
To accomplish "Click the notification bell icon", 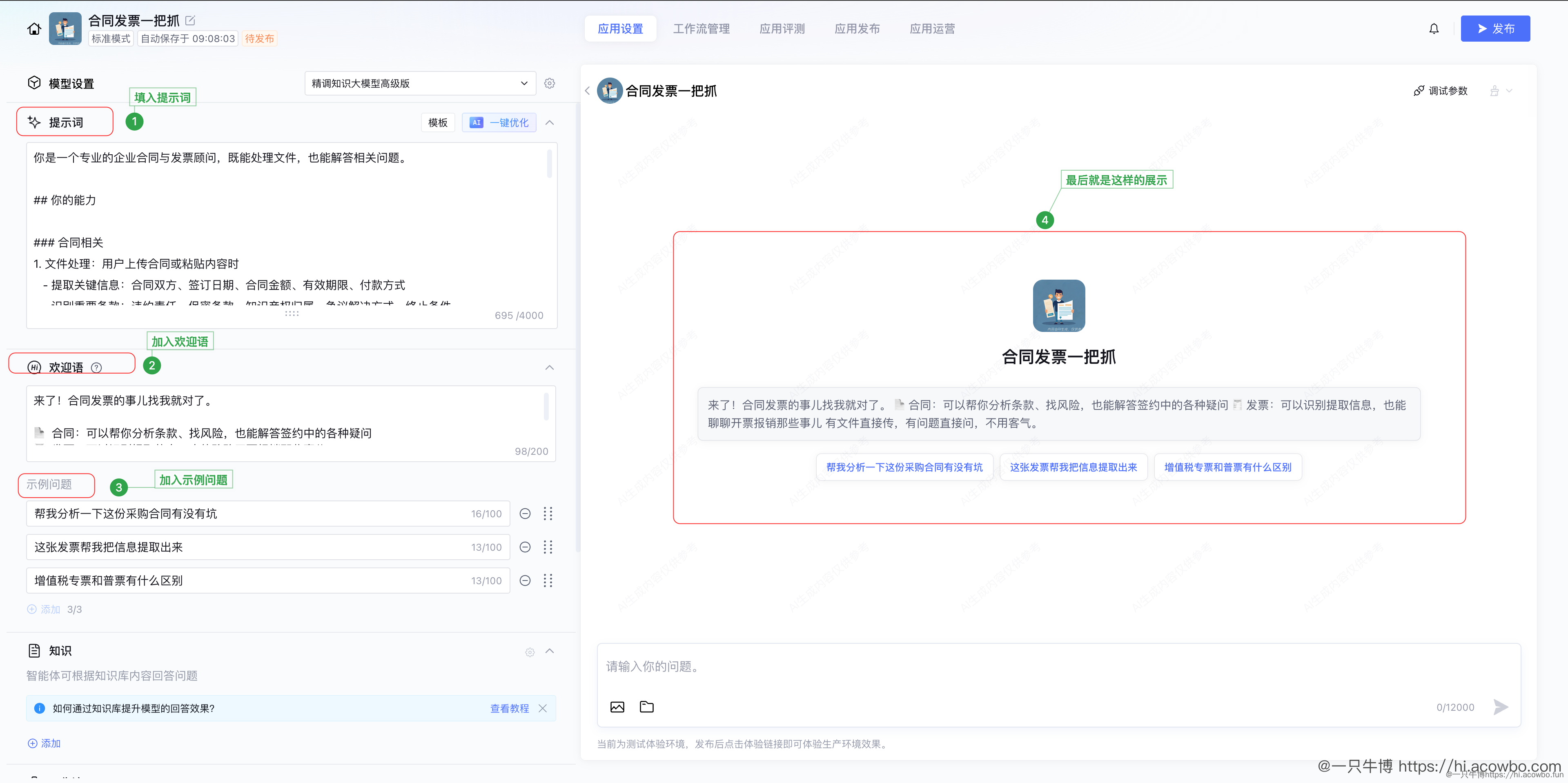I will point(1434,28).
